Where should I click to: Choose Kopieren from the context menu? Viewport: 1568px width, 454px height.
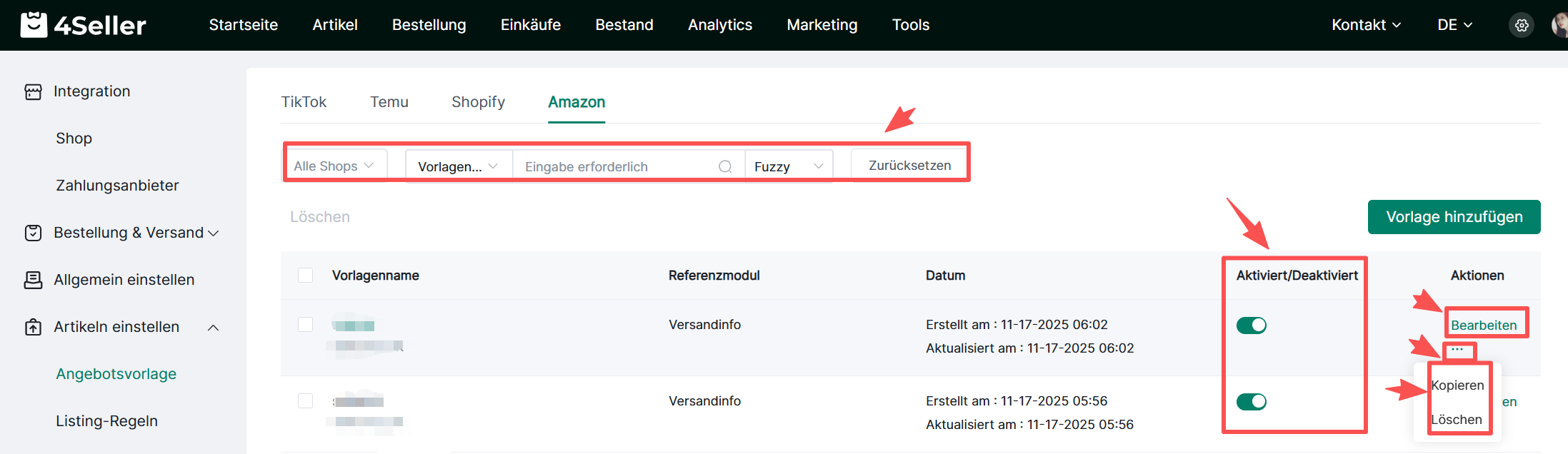(x=1457, y=385)
